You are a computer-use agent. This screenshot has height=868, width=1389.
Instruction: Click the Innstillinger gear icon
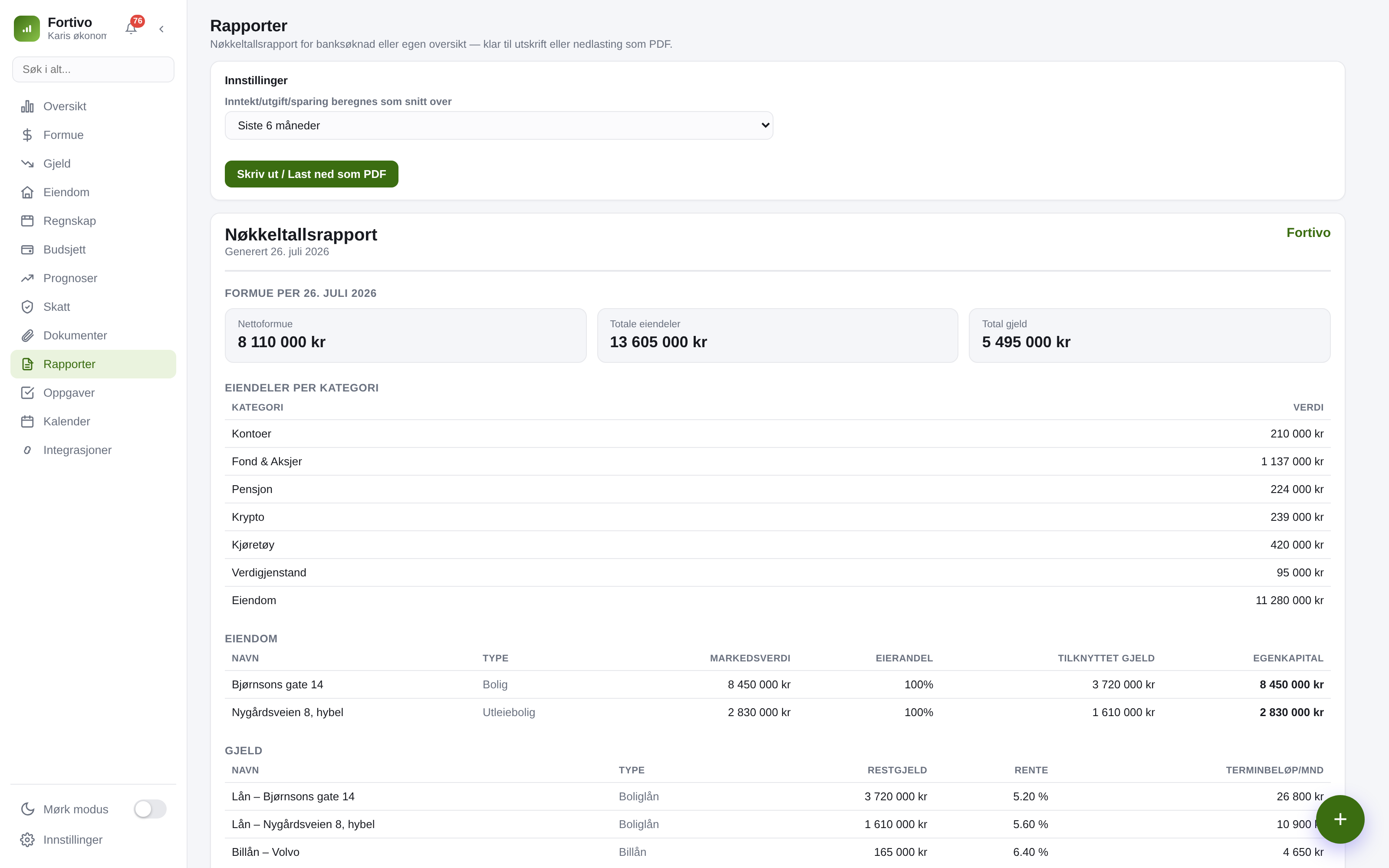click(x=27, y=840)
